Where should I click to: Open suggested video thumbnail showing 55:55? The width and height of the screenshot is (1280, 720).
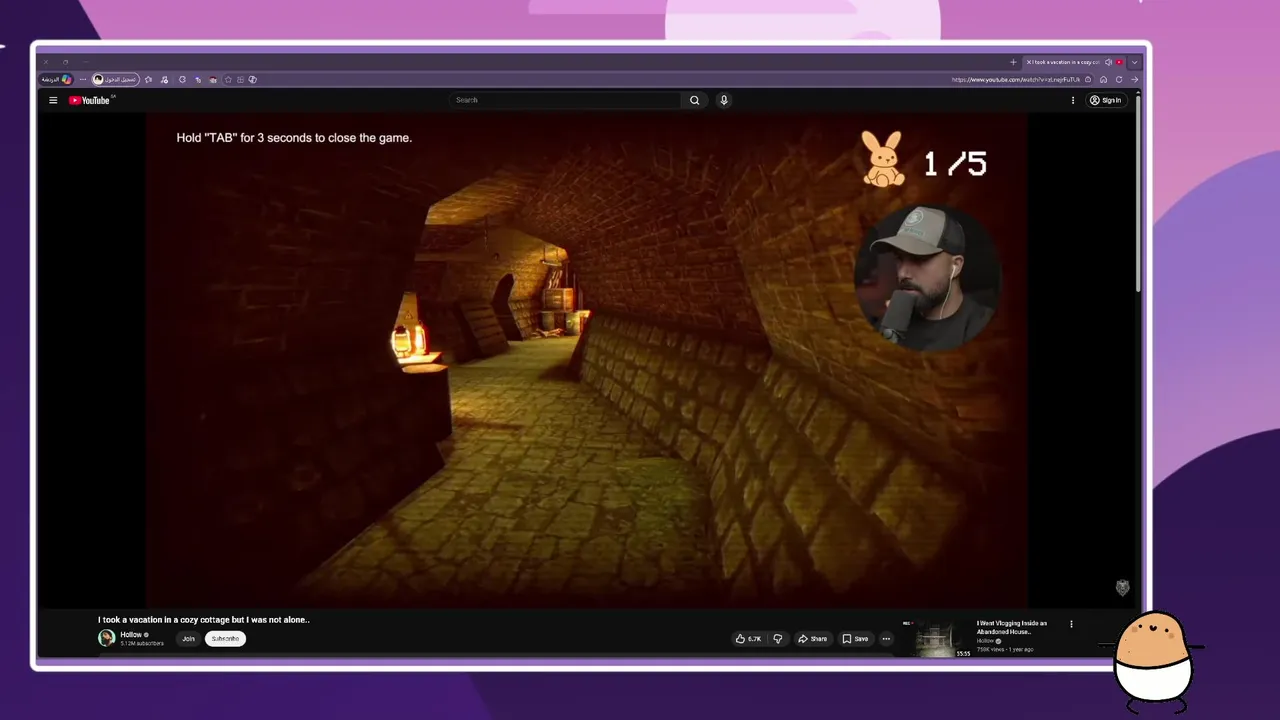937,639
